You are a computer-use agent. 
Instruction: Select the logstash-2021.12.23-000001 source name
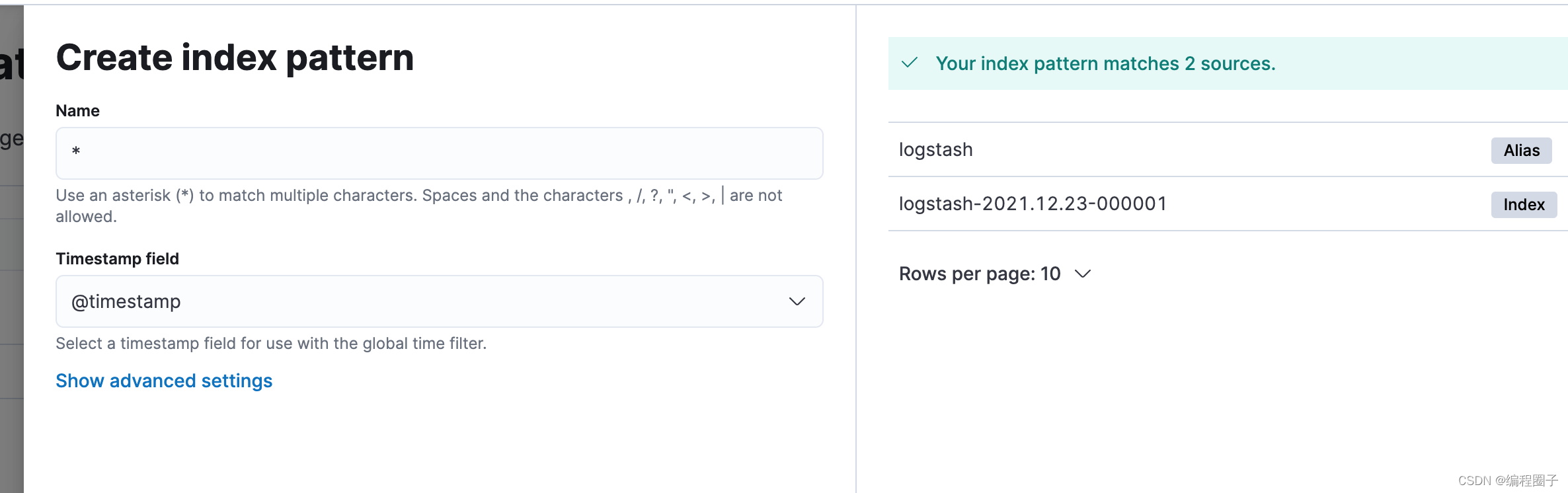coord(1033,204)
